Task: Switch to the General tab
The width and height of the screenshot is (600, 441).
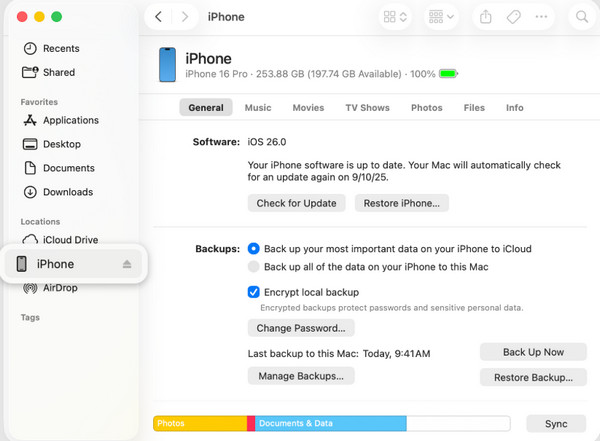Action: [x=206, y=108]
